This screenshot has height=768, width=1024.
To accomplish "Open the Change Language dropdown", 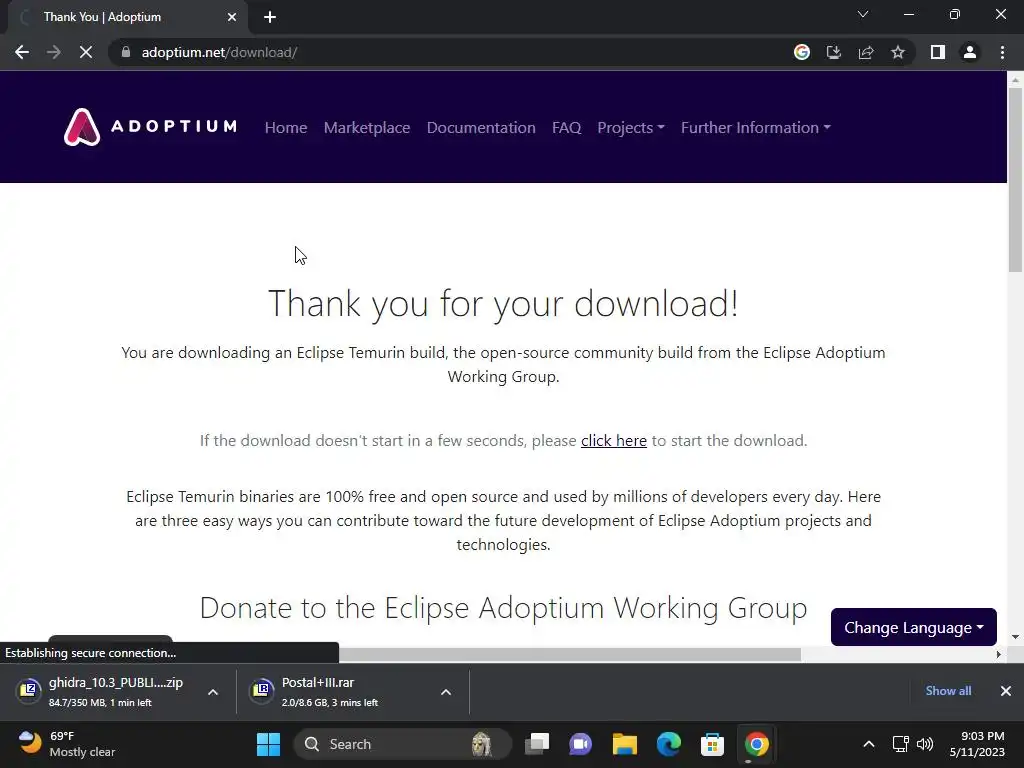I will click(x=914, y=627).
